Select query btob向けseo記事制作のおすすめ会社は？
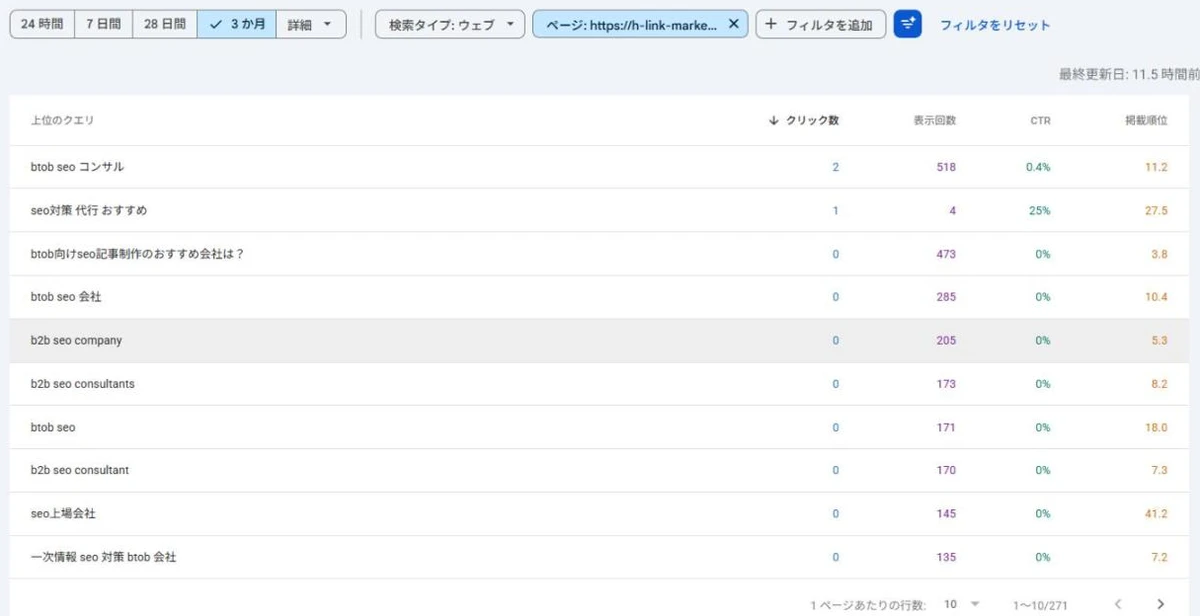This screenshot has height=616, width=1200. tap(600, 254)
